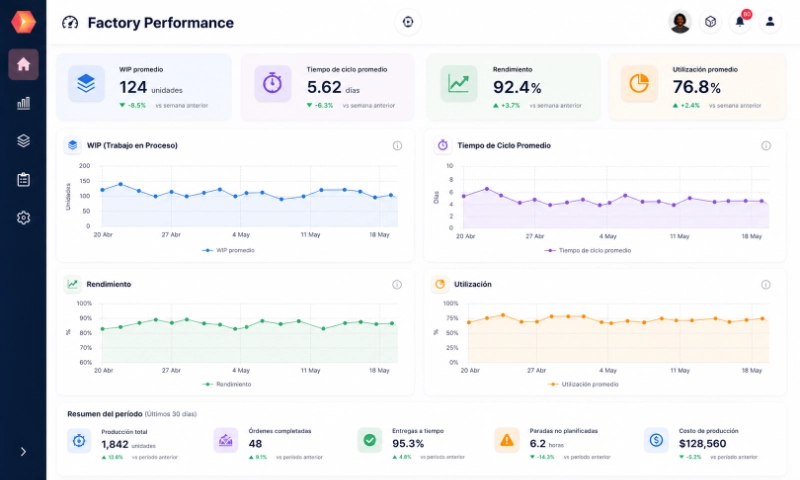Open the Home sidebar item
This screenshot has width=800, height=480.
point(23,64)
